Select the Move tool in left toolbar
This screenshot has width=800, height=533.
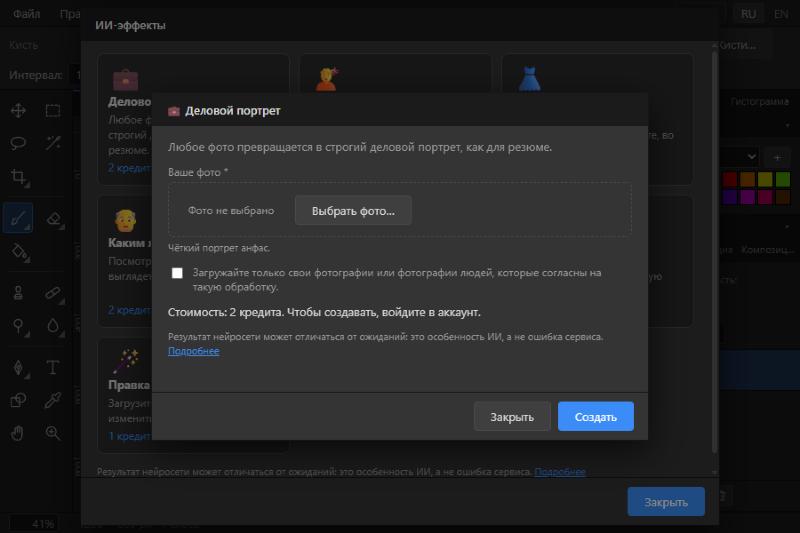(x=18, y=111)
